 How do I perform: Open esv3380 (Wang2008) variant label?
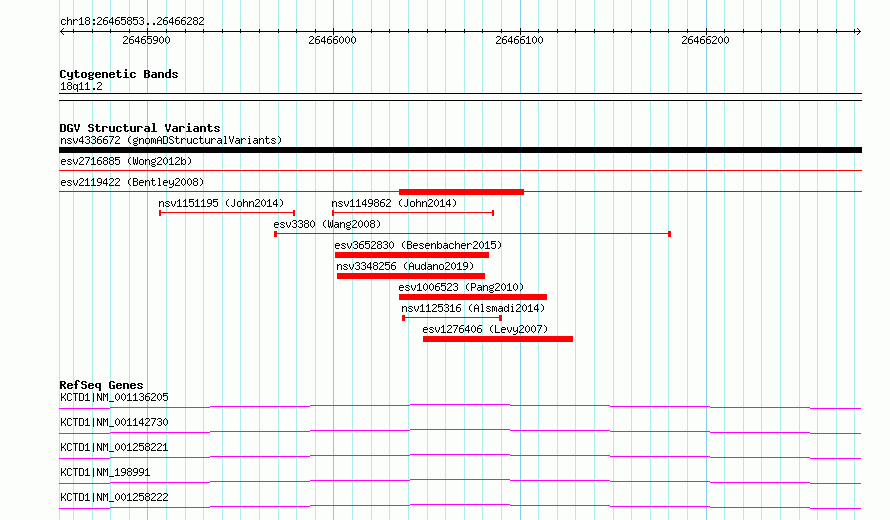click(327, 224)
